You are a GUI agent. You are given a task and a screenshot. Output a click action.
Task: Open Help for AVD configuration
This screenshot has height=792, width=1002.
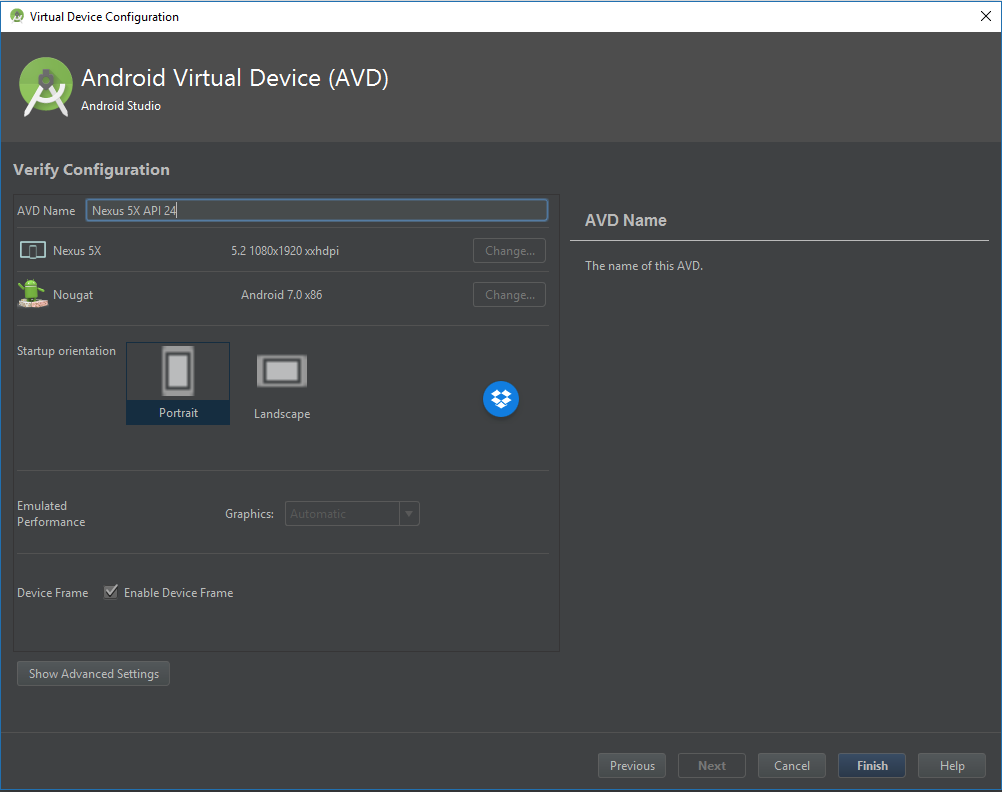click(x=952, y=766)
